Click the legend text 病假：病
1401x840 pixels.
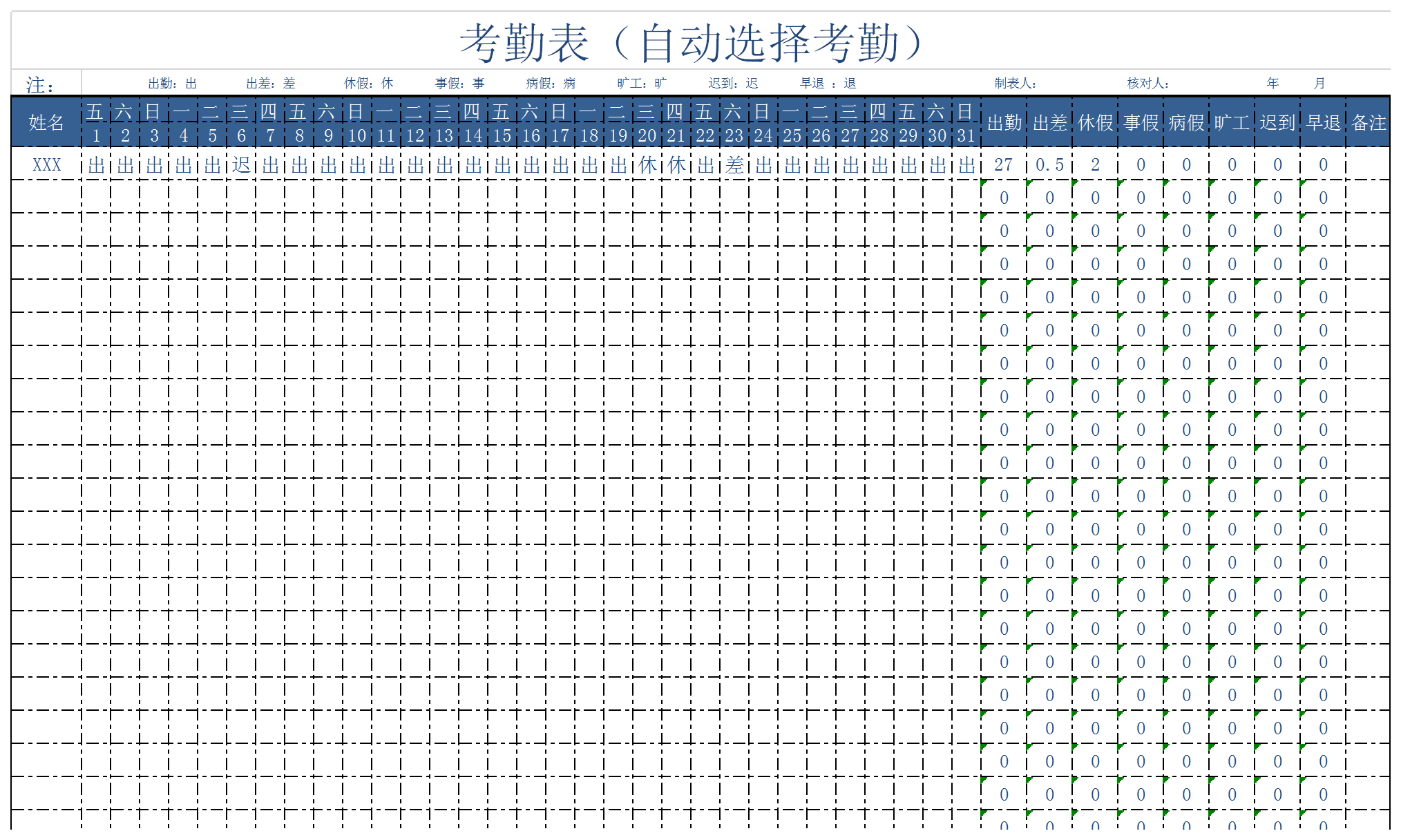(550, 84)
